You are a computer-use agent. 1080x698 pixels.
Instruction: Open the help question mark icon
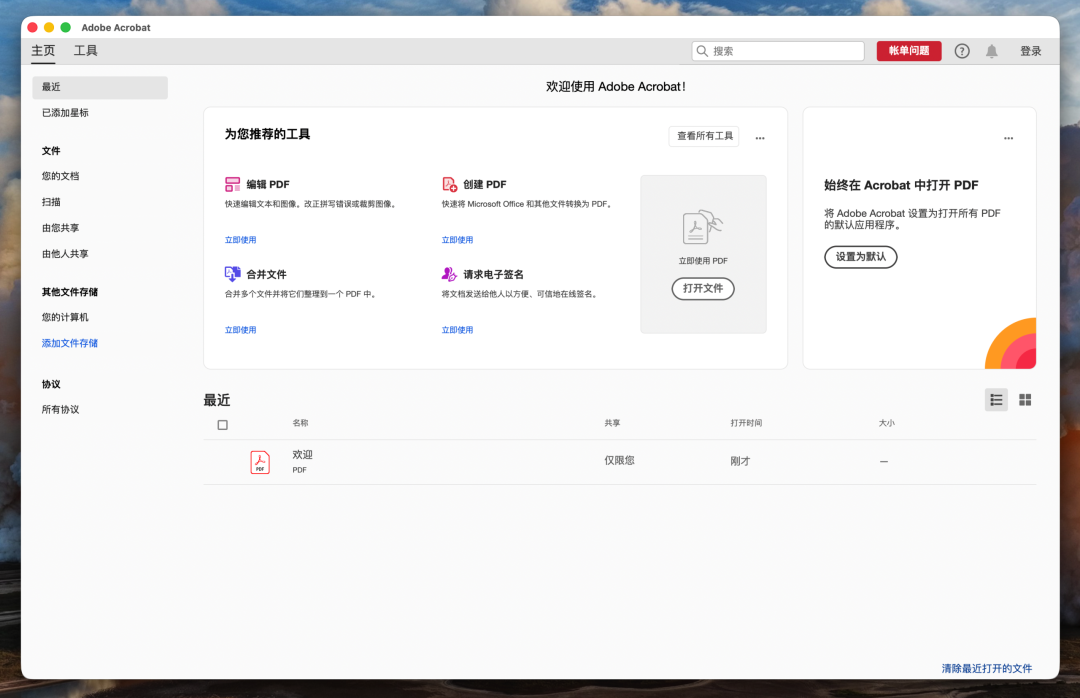(962, 51)
